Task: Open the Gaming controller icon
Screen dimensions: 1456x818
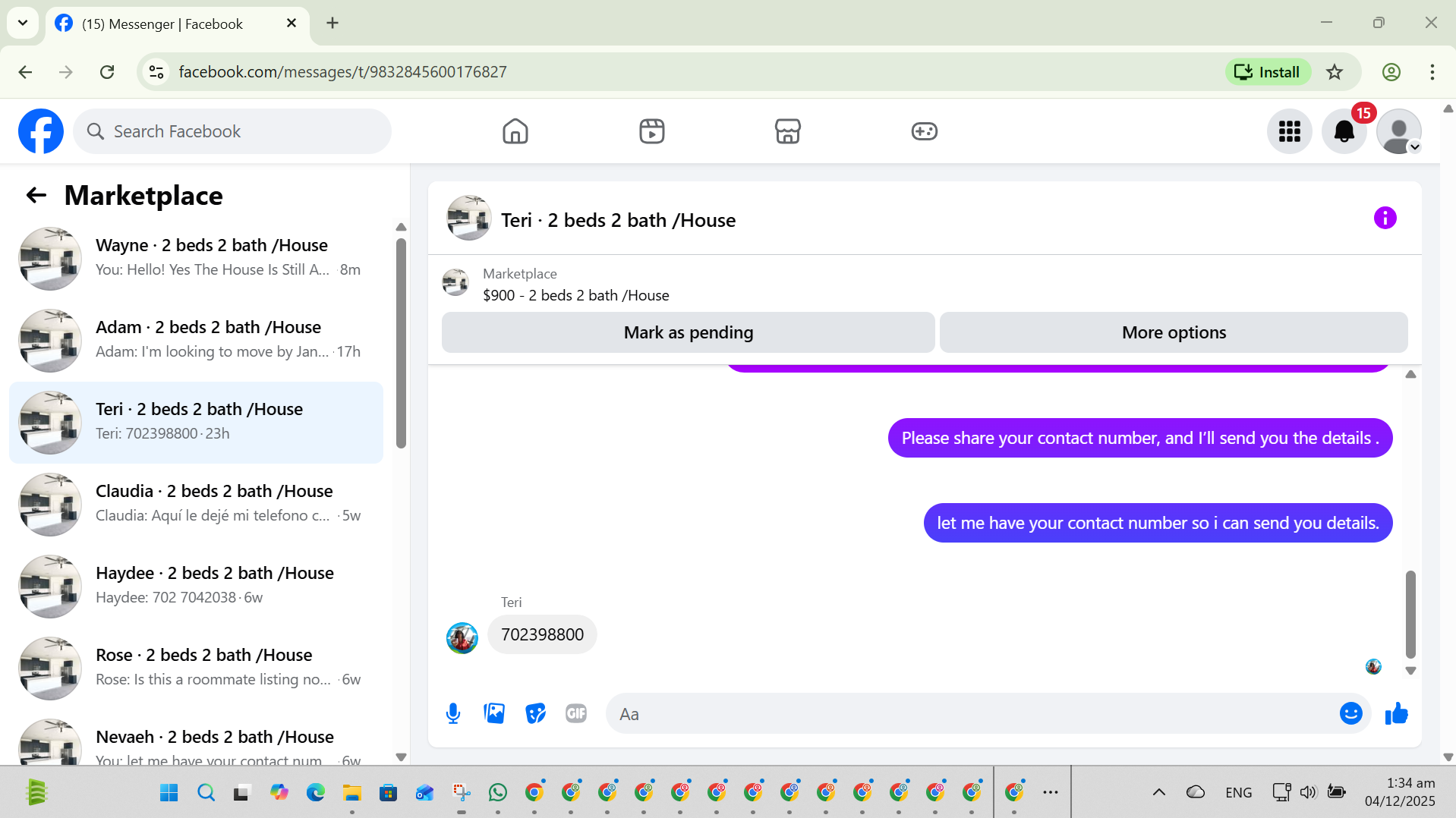Action: (925, 131)
